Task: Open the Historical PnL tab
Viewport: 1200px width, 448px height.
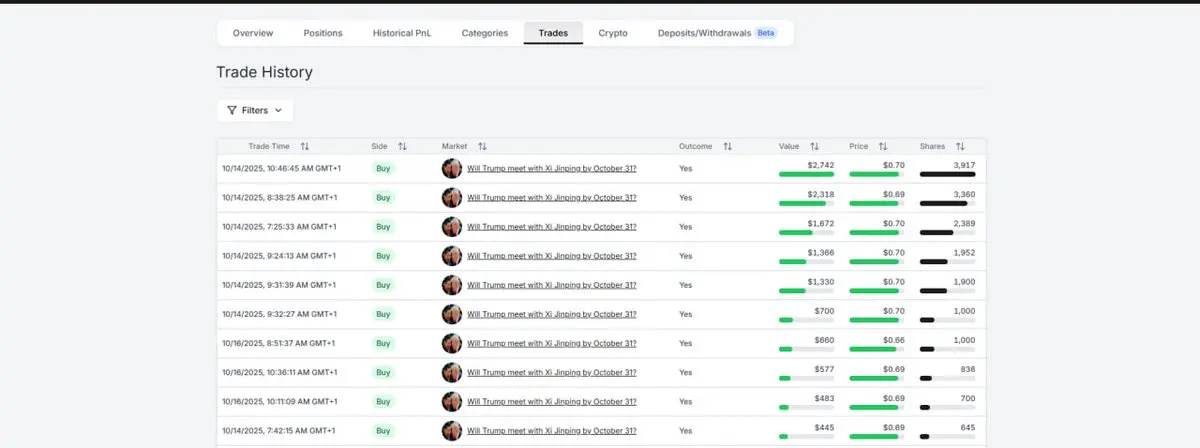Action: tap(401, 33)
